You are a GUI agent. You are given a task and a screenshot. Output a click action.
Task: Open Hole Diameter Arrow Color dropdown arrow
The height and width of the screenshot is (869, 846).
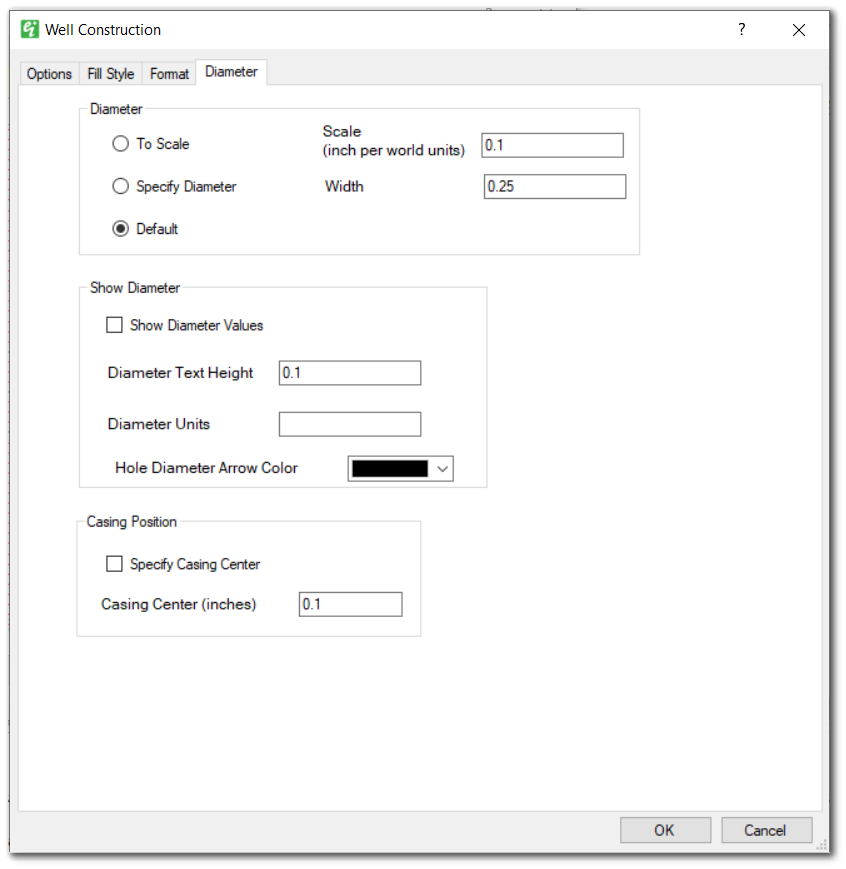443,468
